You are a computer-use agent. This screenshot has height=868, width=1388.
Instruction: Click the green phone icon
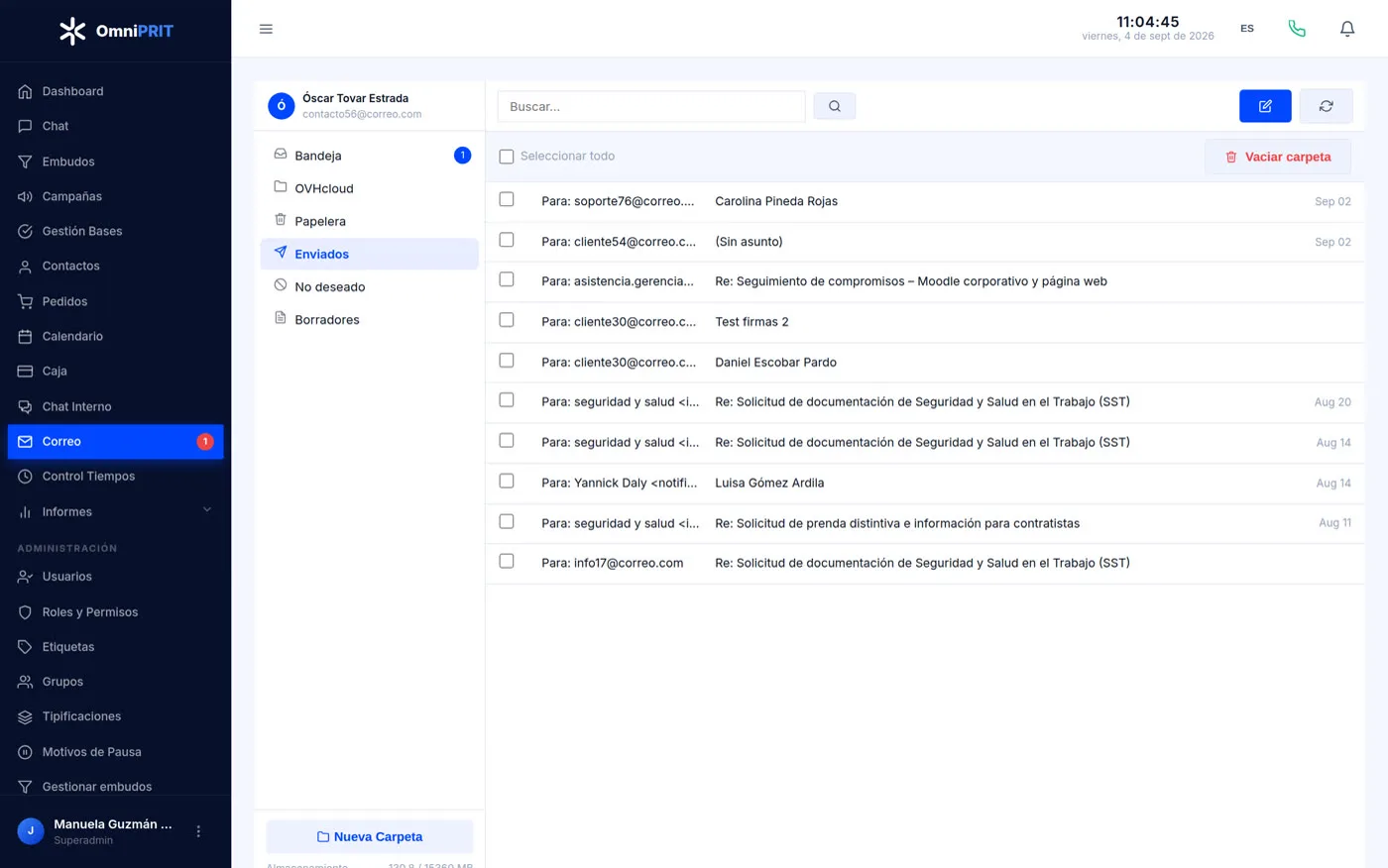(x=1297, y=29)
